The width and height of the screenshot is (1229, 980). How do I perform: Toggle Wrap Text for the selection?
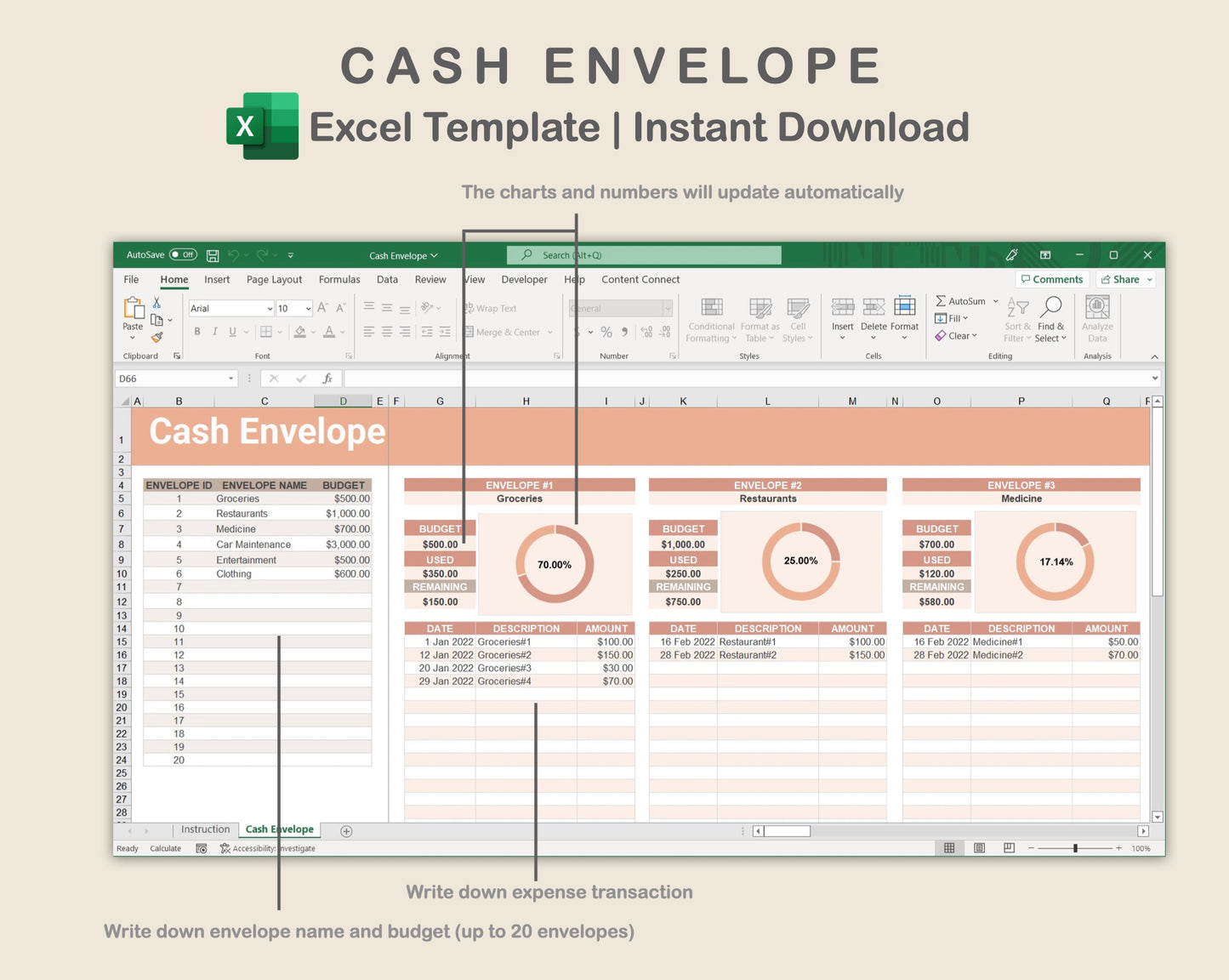[492, 308]
